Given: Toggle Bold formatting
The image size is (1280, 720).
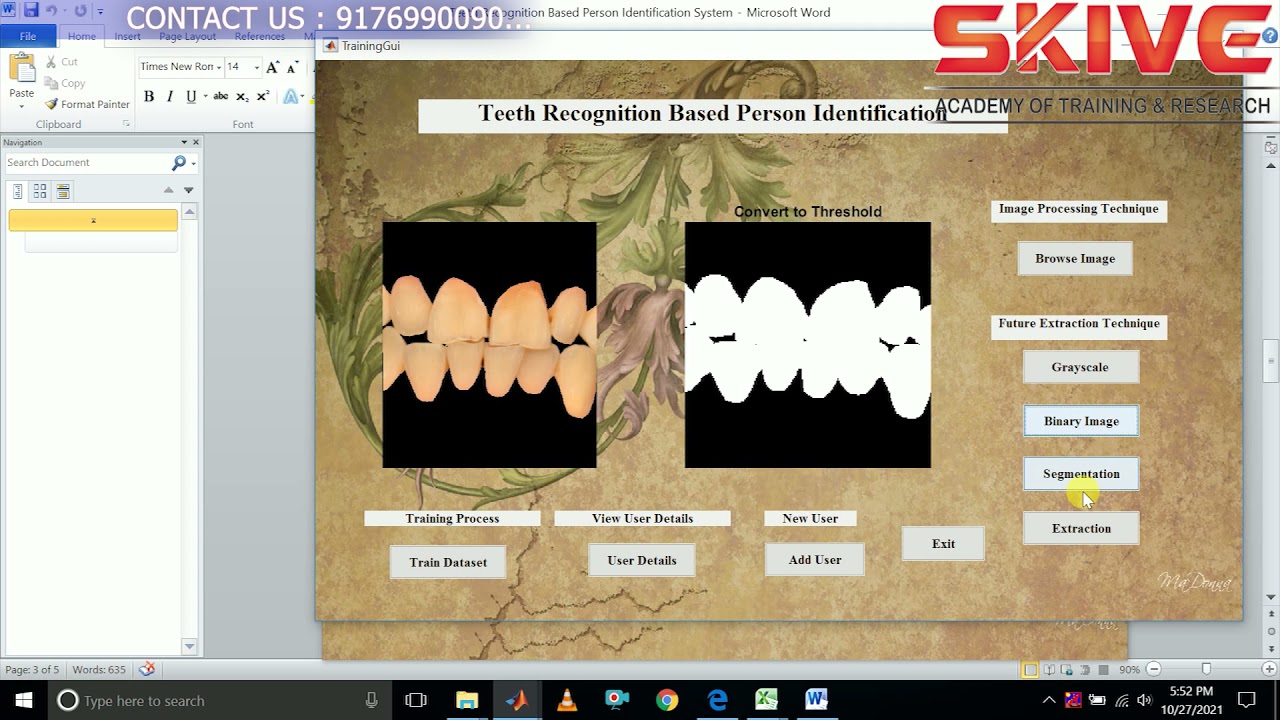Looking at the screenshot, I should (149, 96).
